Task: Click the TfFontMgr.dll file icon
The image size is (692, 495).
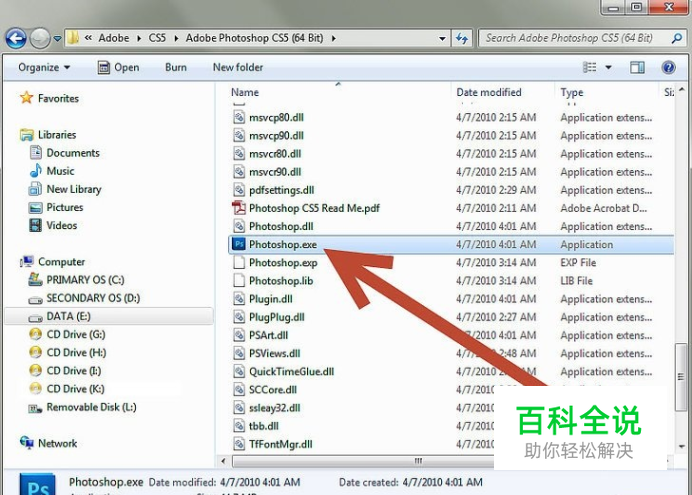Action: [239, 444]
